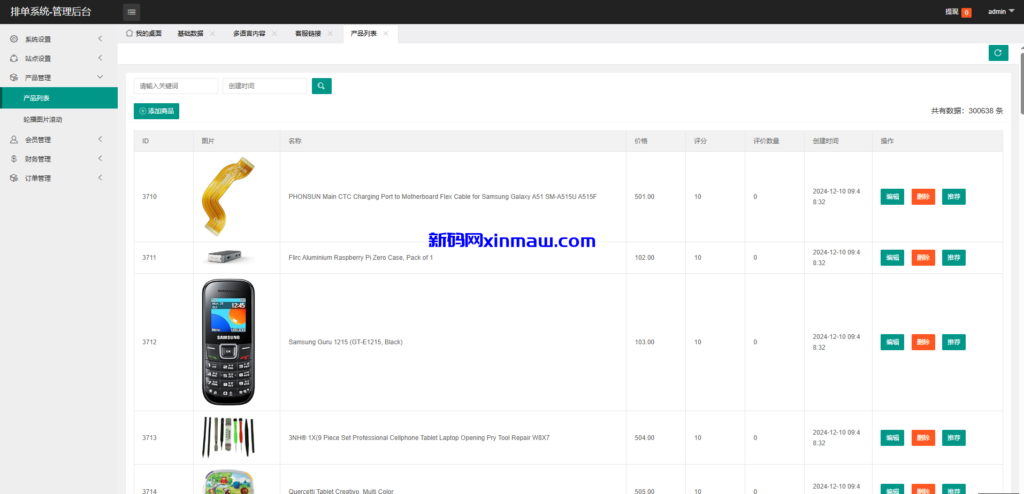
Task: Click the 提现 notification badge
Action: [x=965, y=12]
